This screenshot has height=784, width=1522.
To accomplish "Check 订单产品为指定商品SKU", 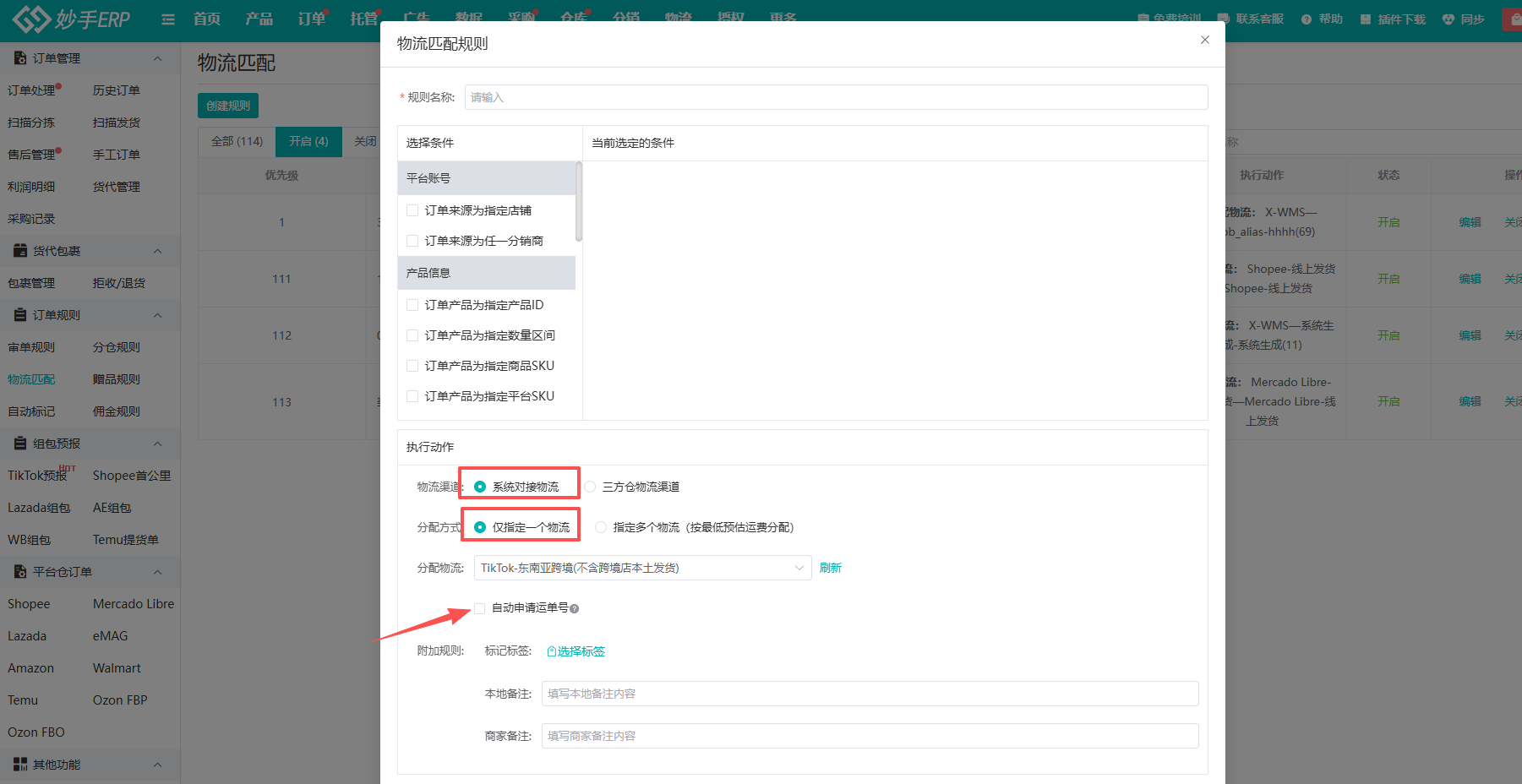I will [x=412, y=366].
